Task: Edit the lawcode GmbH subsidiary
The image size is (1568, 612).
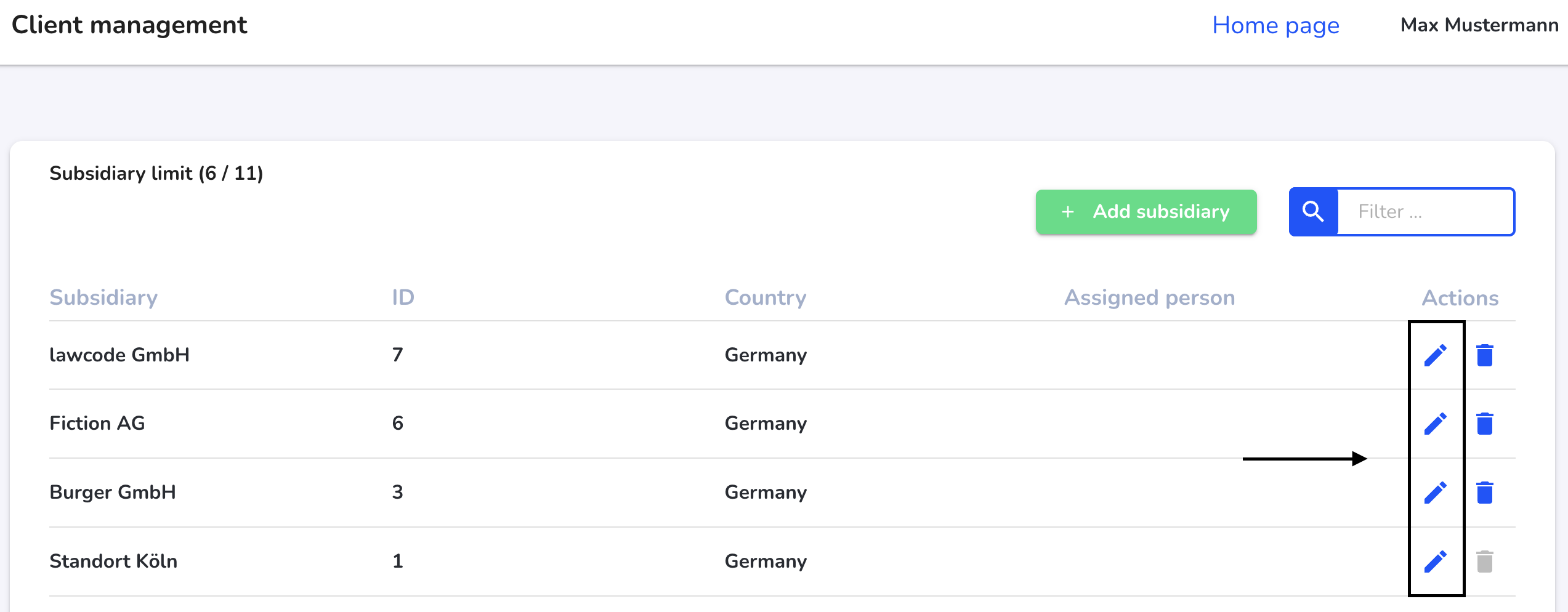Action: coord(1435,355)
